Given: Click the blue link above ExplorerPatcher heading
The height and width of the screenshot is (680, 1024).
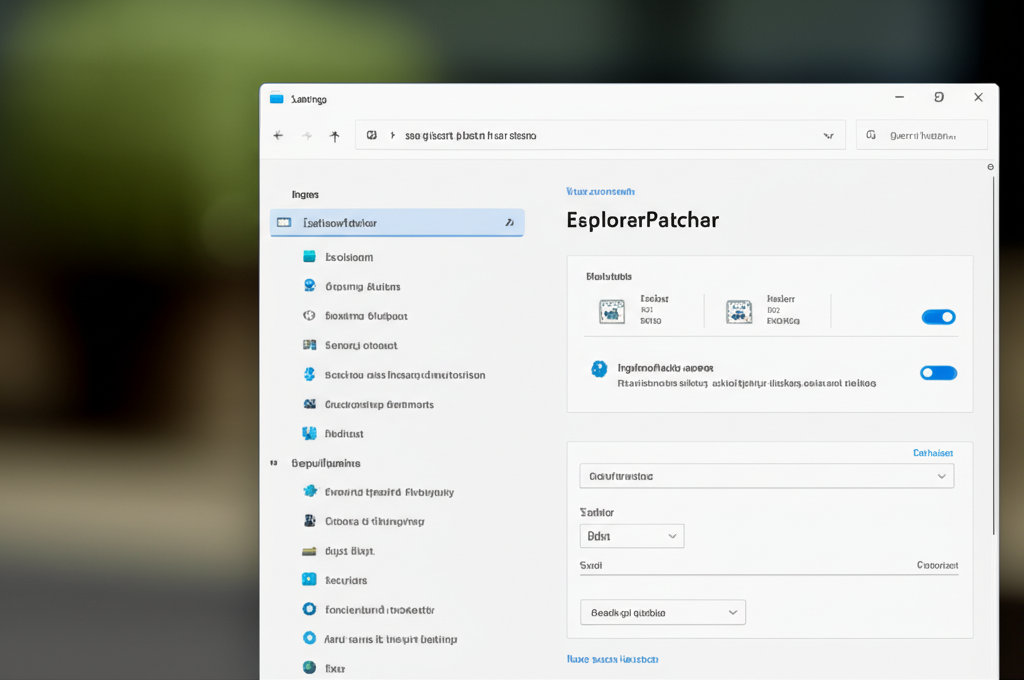Looking at the screenshot, I should (x=600, y=191).
